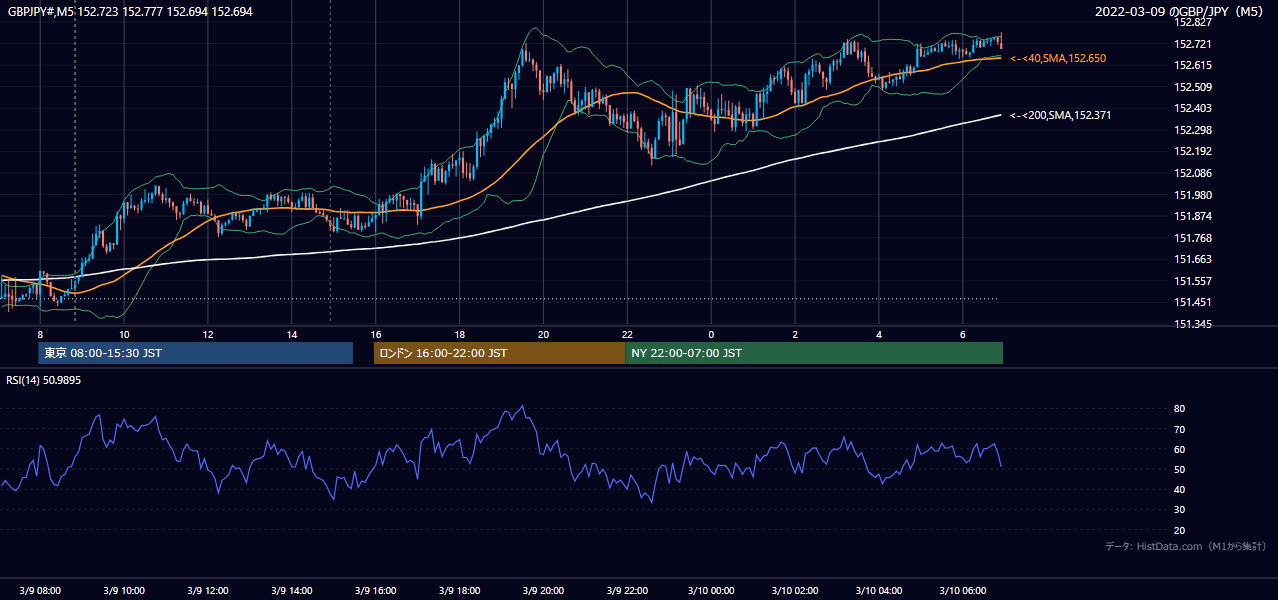1278x600 pixels.
Task: Click RSI level 20 on the axis
Action: [1179, 530]
